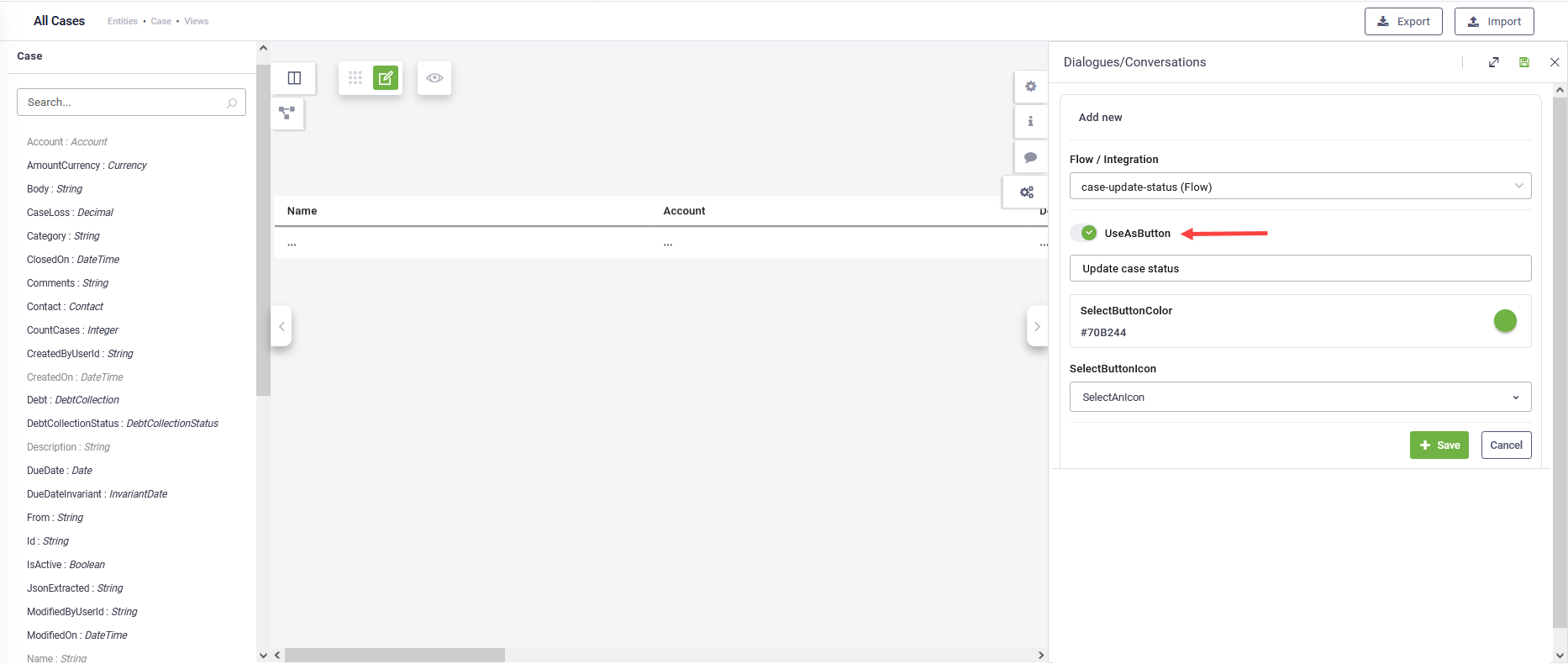1568x664 pixels.
Task: Open the hierarchy tree view icon
Action: click(x=287, y=113)
